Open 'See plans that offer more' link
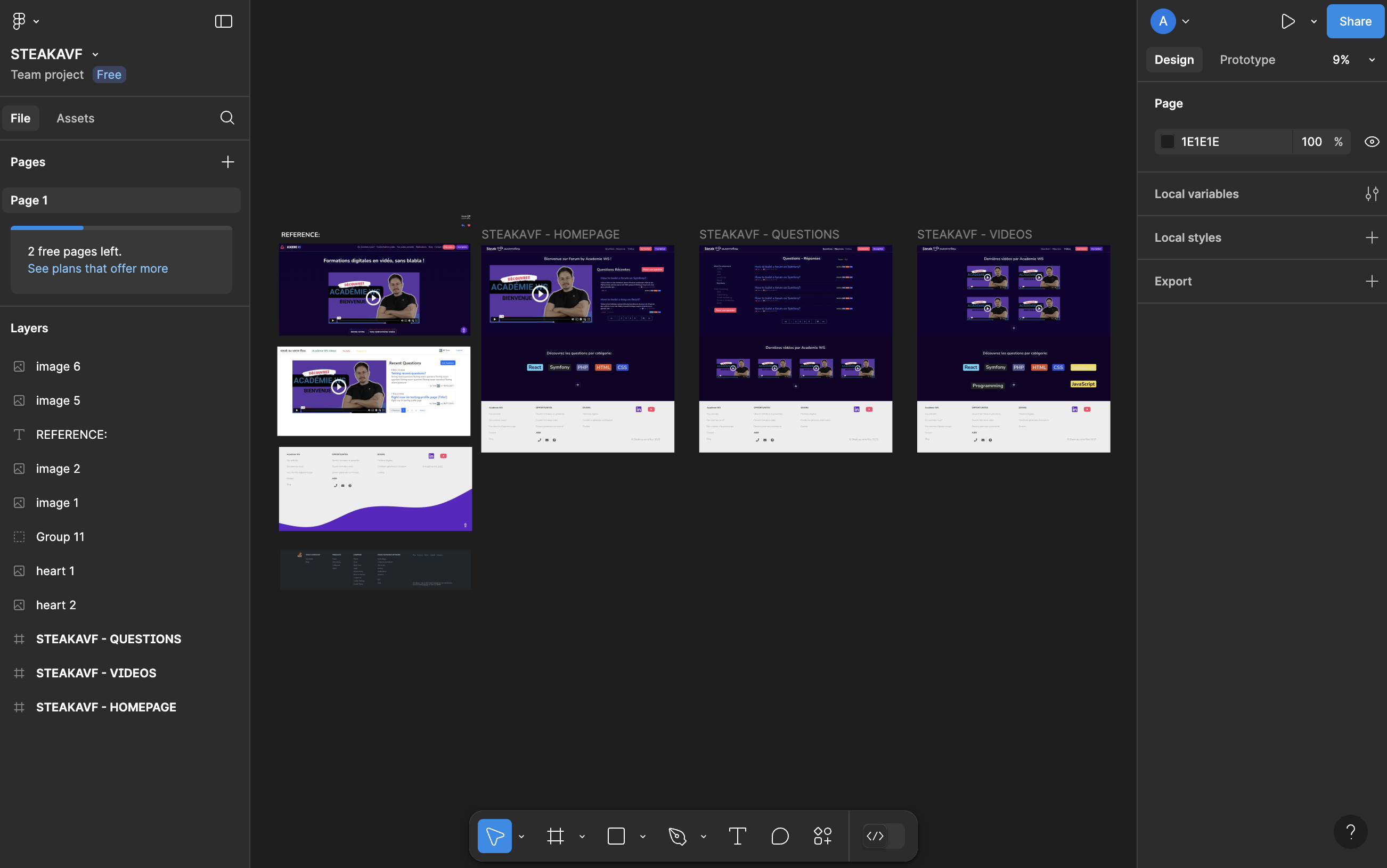The height and width of the screenshot is (868, 1387). pos(97,268)
